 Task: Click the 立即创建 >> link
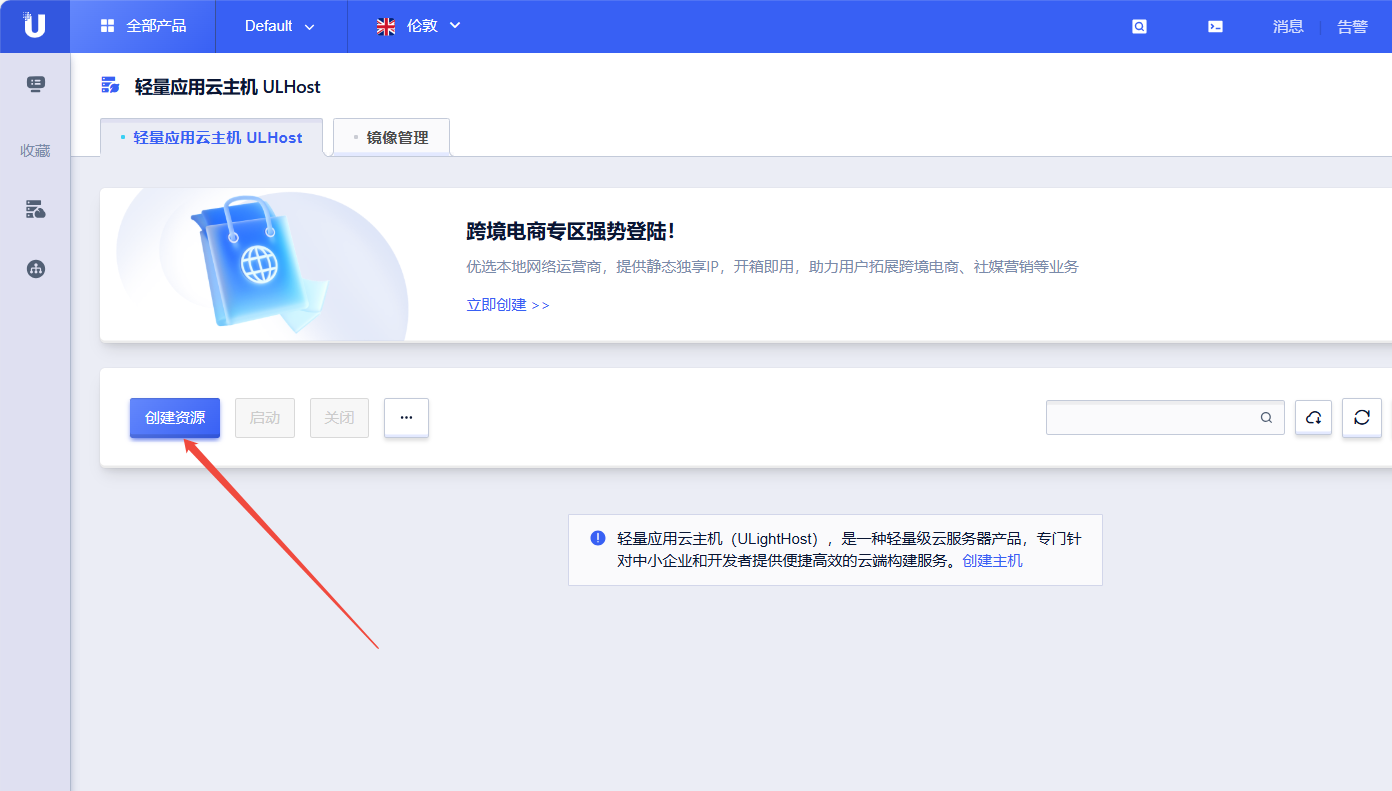(x=508, y=305)
